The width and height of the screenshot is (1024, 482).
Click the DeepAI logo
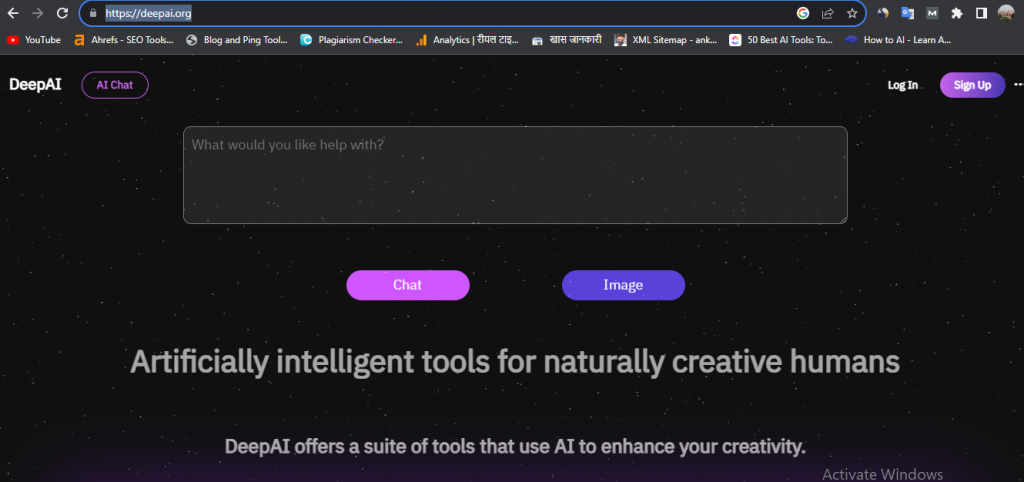coord(35,85)
